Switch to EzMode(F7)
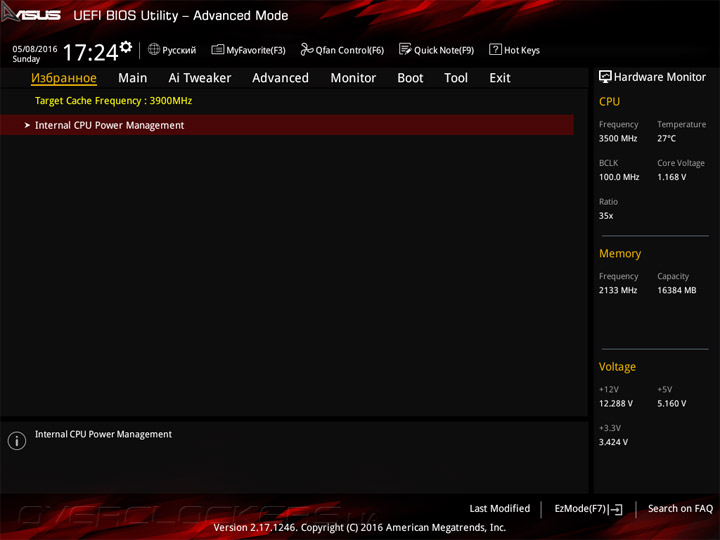The image size is (720, 540). 588,509
